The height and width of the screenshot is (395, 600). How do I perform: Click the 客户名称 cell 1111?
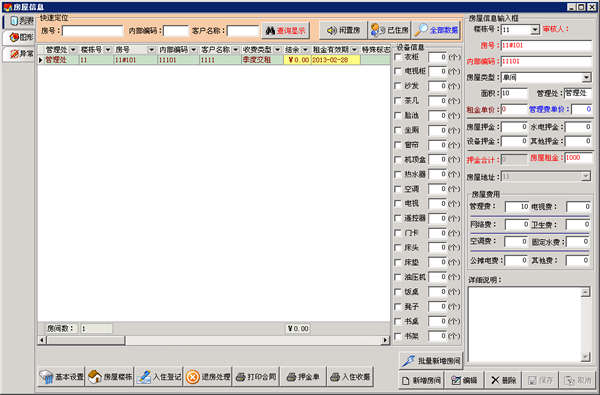coord(220,60)
